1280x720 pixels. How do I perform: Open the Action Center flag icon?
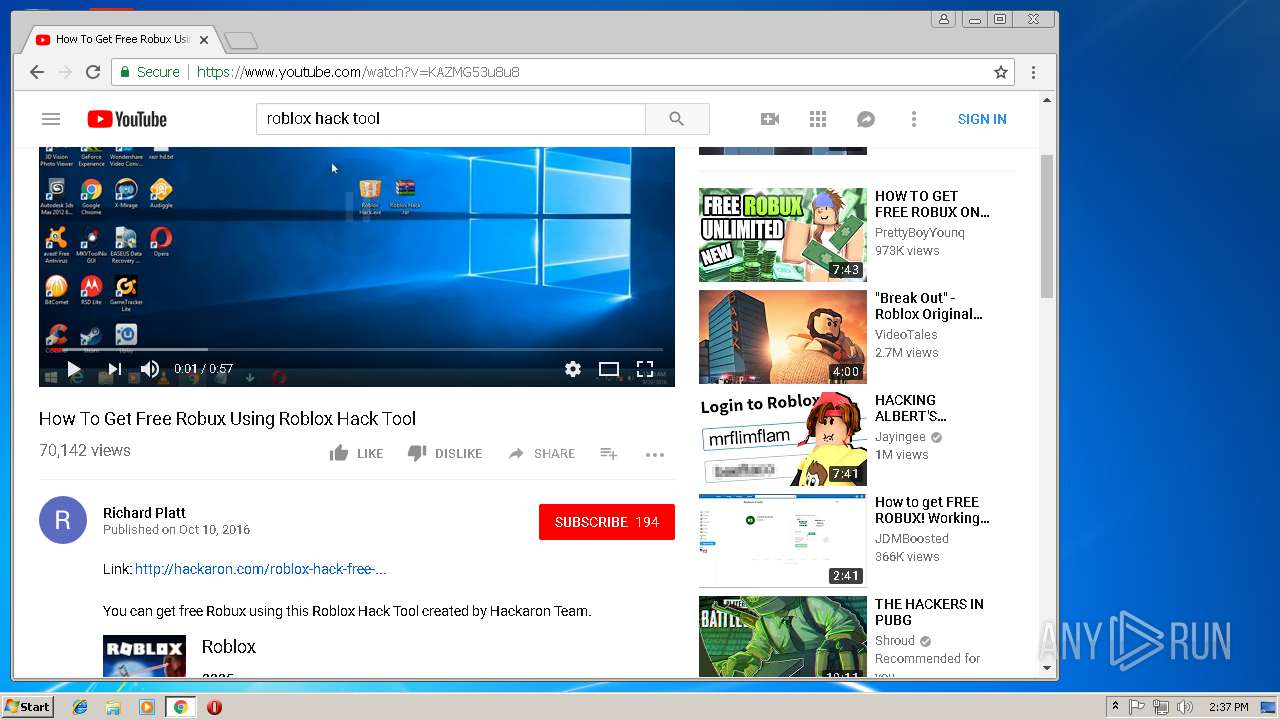[x=1137, y=707]
